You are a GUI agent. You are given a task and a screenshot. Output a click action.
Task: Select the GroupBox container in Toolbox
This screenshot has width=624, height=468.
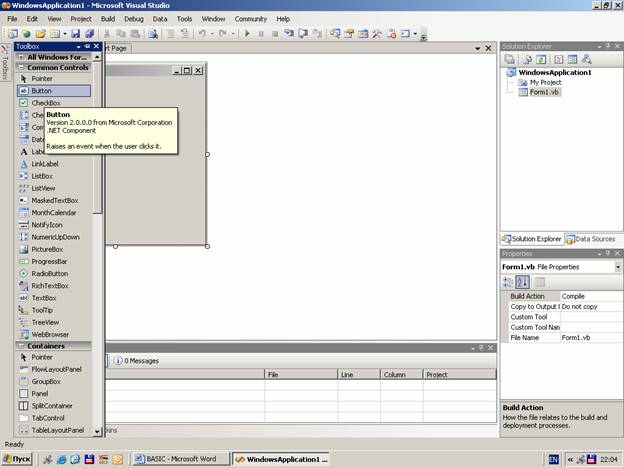[54, 382]
